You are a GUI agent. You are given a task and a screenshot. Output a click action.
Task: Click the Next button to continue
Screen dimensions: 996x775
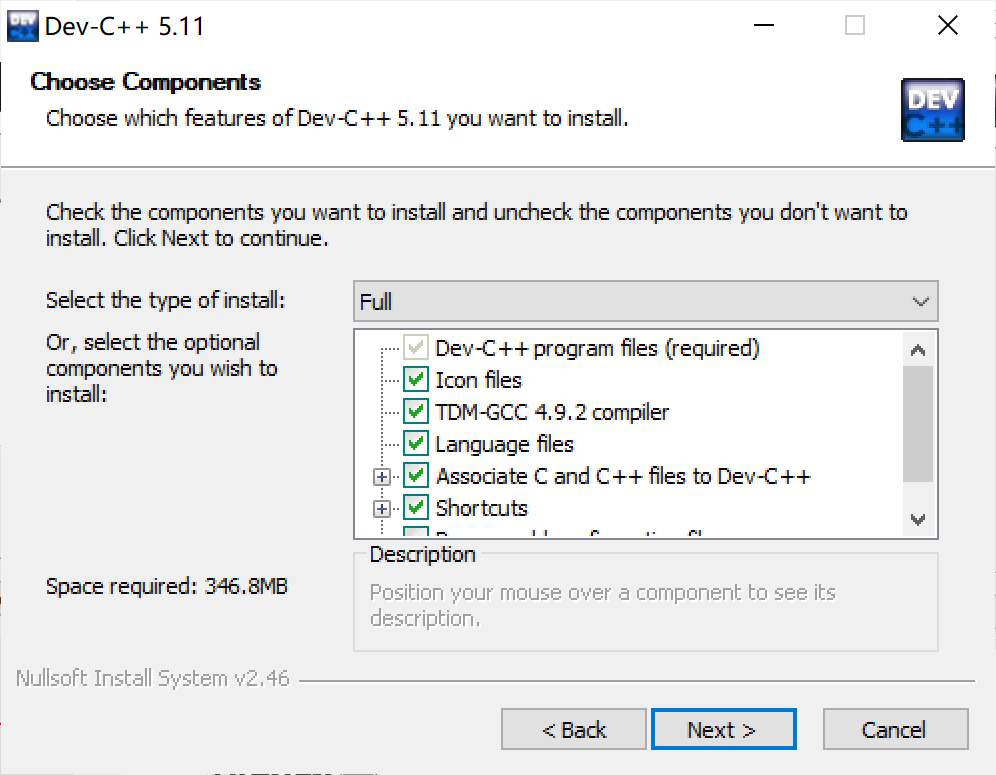(723, 729)
